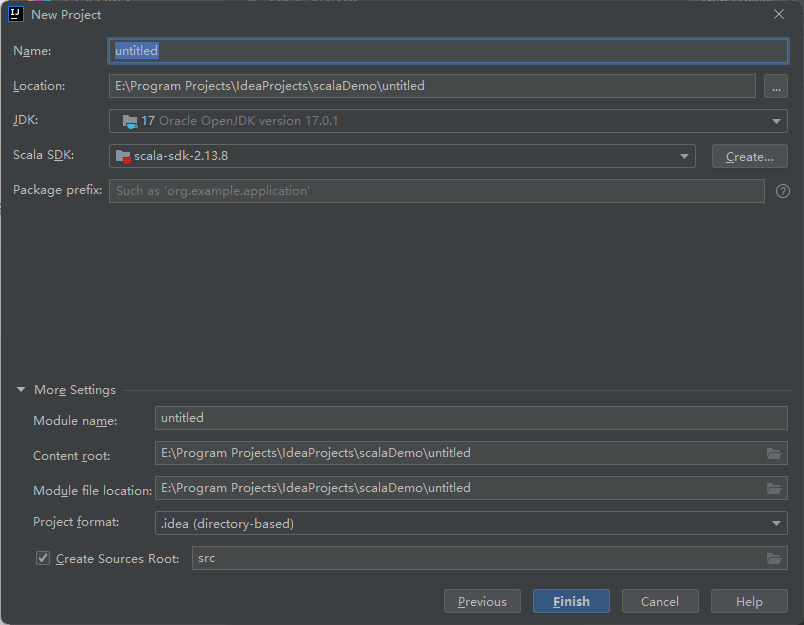
Task: Click into the Location path field
Action: [x=432, y=86]
